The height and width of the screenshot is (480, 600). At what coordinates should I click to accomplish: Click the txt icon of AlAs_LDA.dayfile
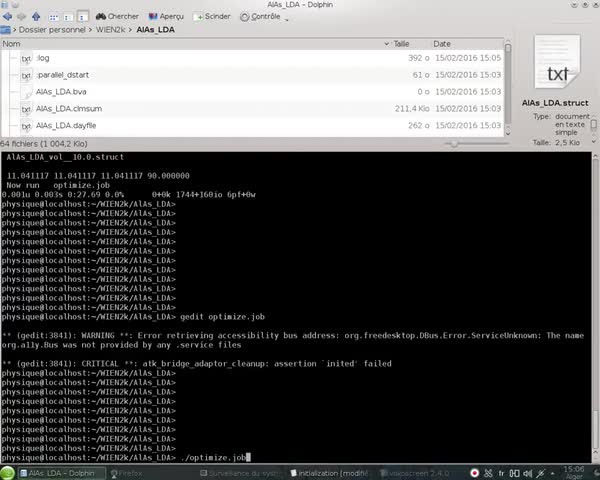pyautogui.click(x=26, y=126)
